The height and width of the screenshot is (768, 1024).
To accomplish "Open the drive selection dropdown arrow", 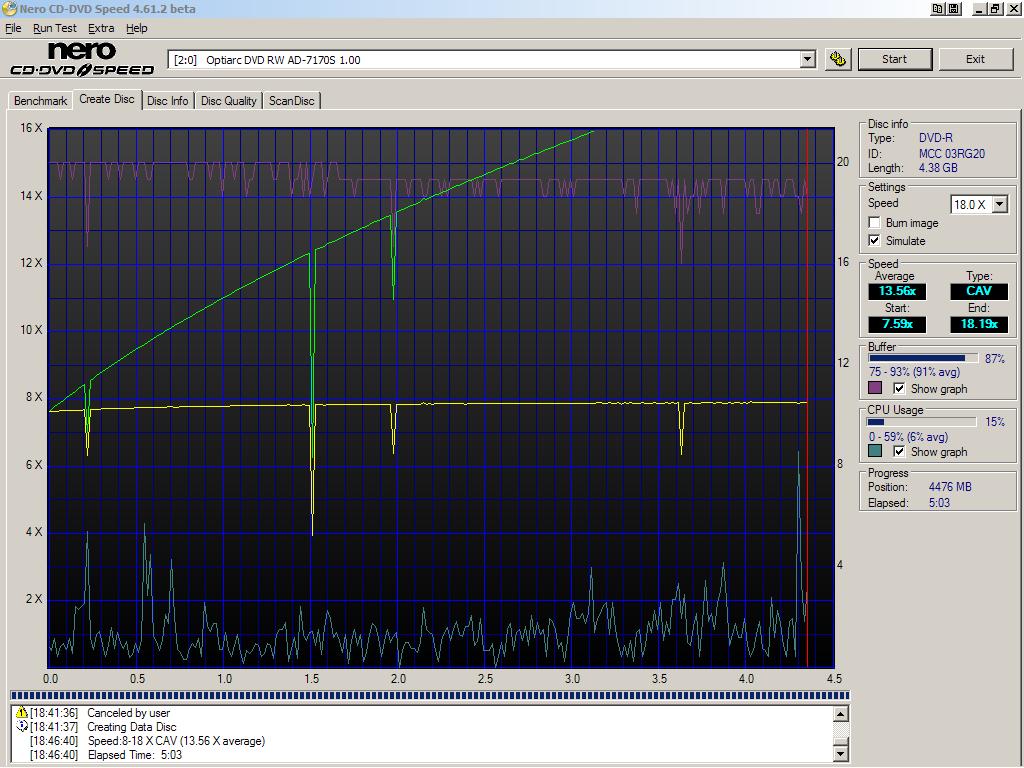I will coord(808,59).
